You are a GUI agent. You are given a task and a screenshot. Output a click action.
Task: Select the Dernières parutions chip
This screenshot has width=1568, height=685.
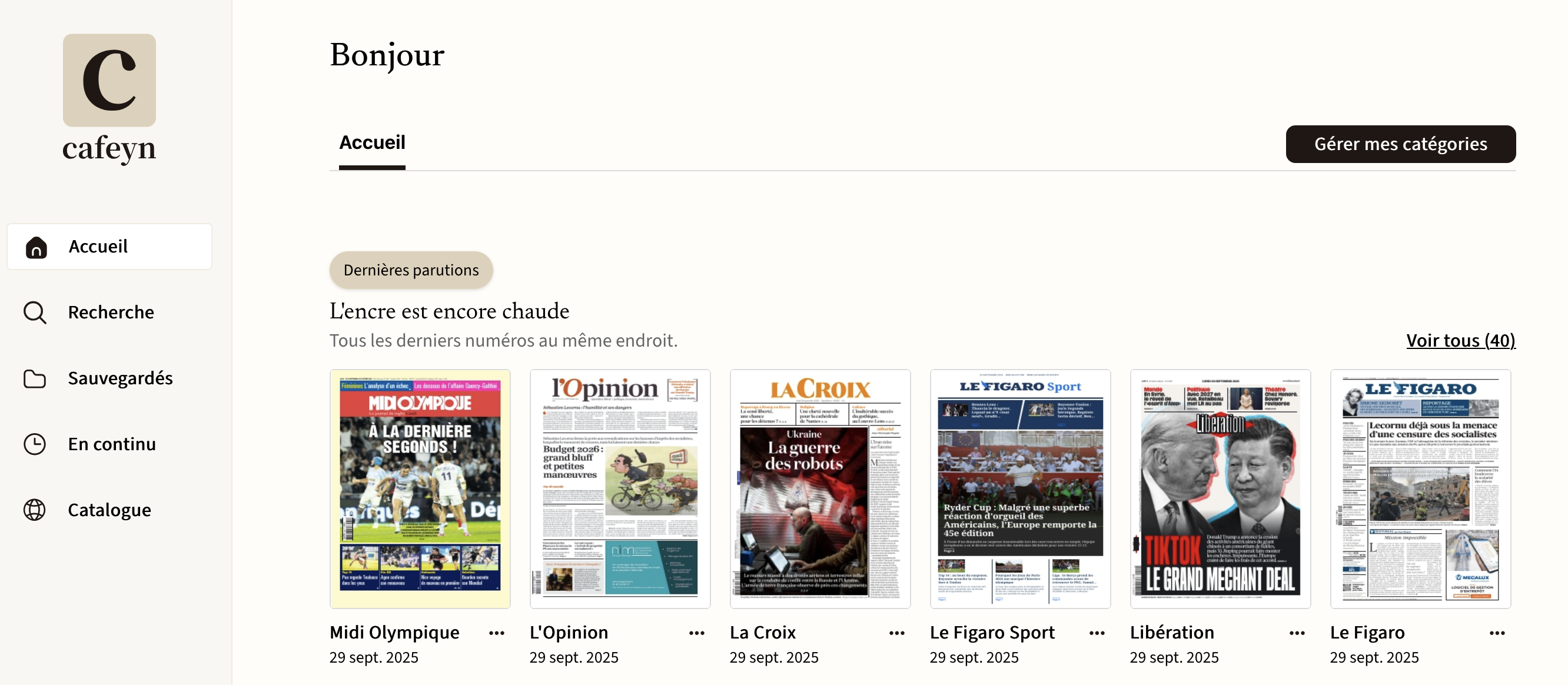[411, 270]
